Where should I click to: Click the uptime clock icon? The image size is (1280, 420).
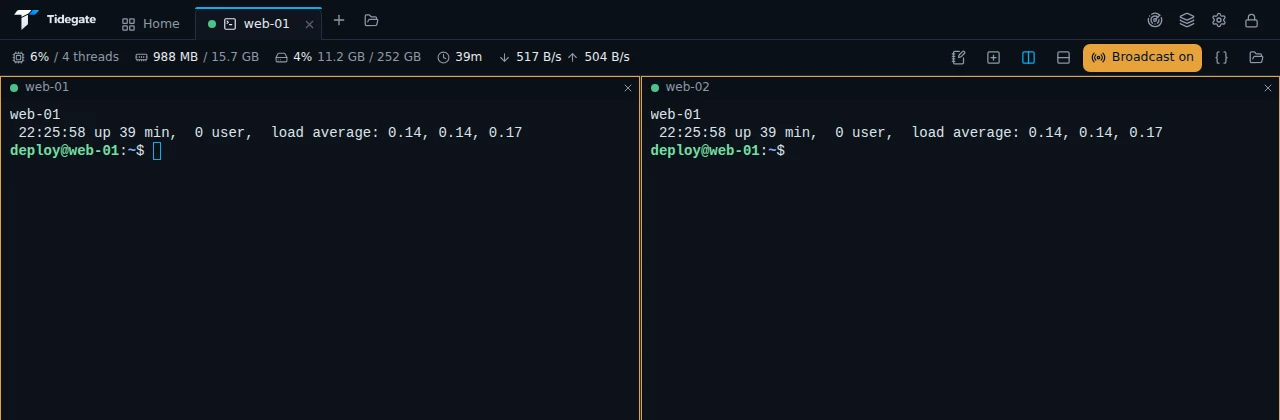pyautogui.click(x=443, y=58)
